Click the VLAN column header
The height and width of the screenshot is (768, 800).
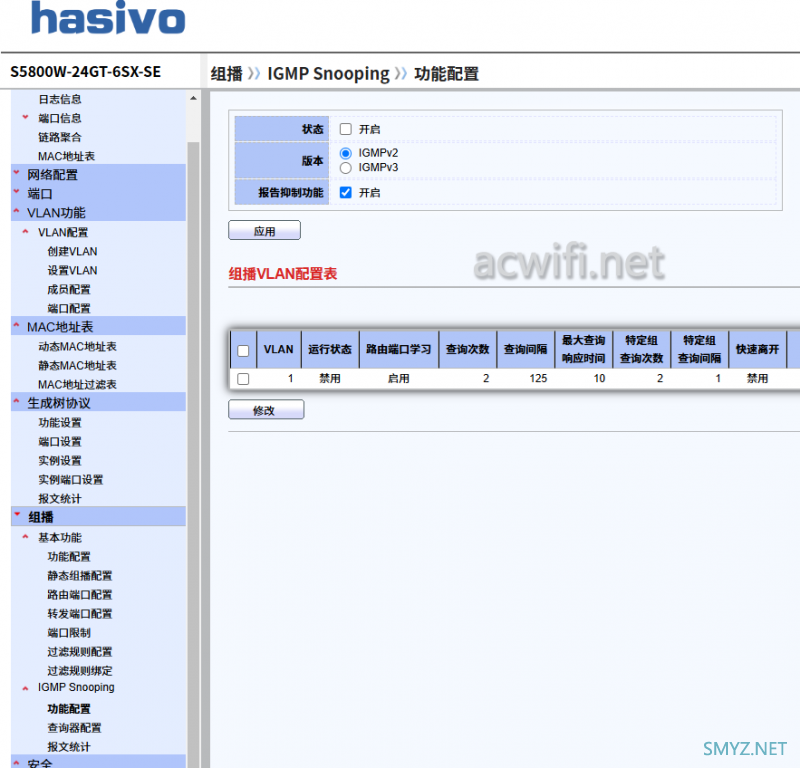tap(279, 350)
